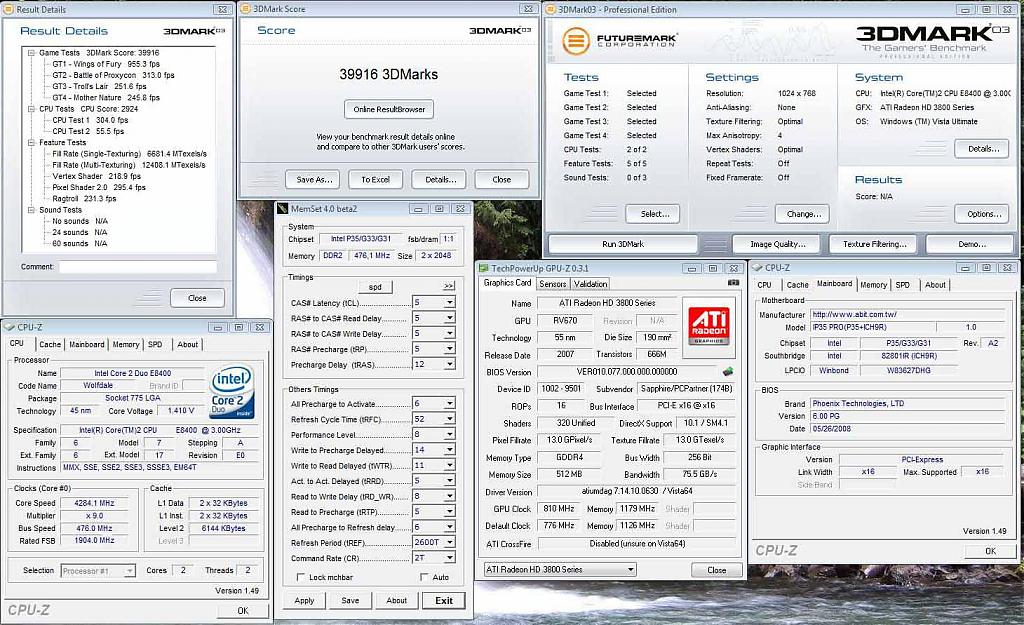The height and width of the screenshot is (625, 1024).
Task: Open the CPU tab in CPU-Z mainboard window
Action: coord(764,285)
